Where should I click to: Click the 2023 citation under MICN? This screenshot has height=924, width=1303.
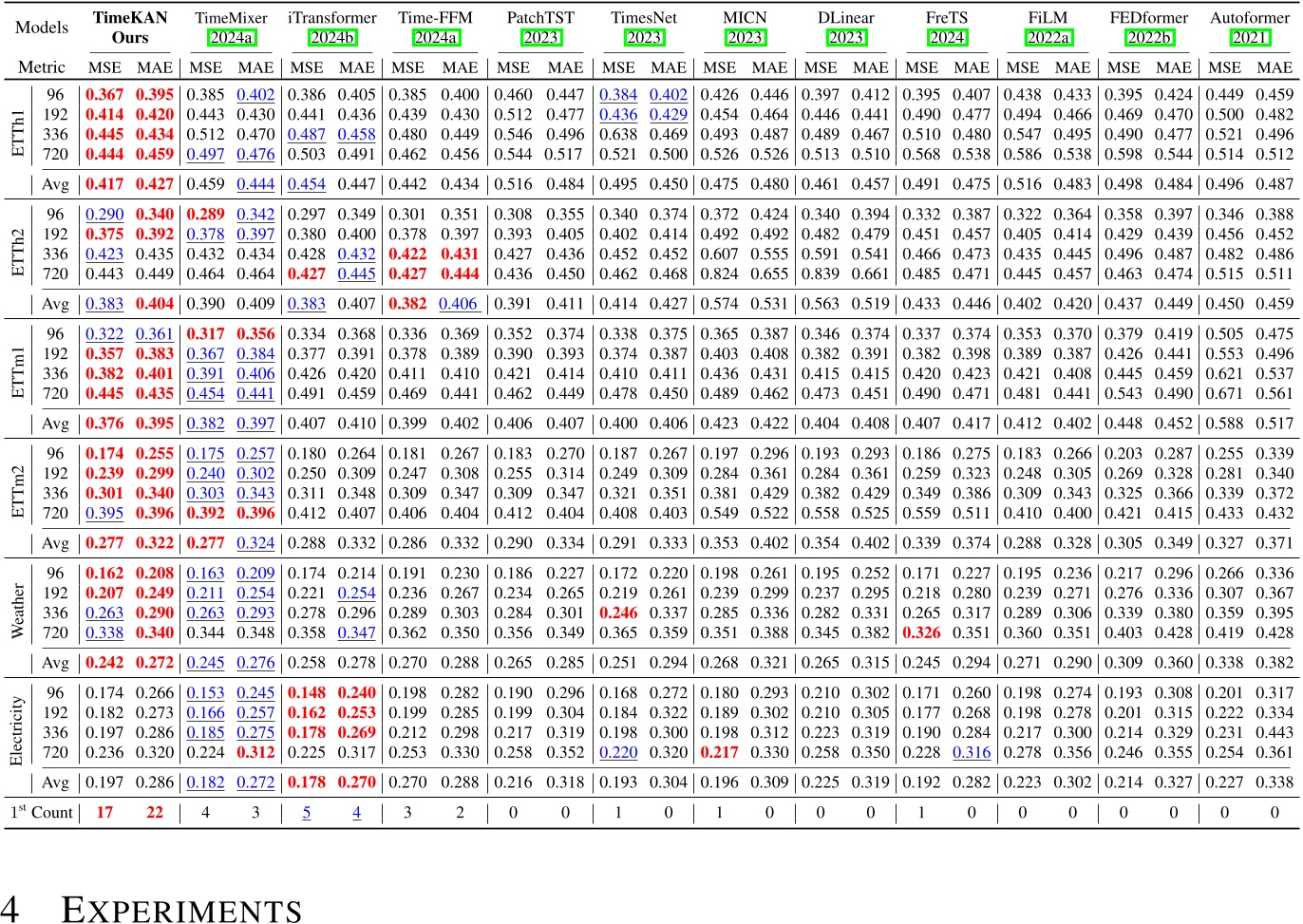point(745,38)
